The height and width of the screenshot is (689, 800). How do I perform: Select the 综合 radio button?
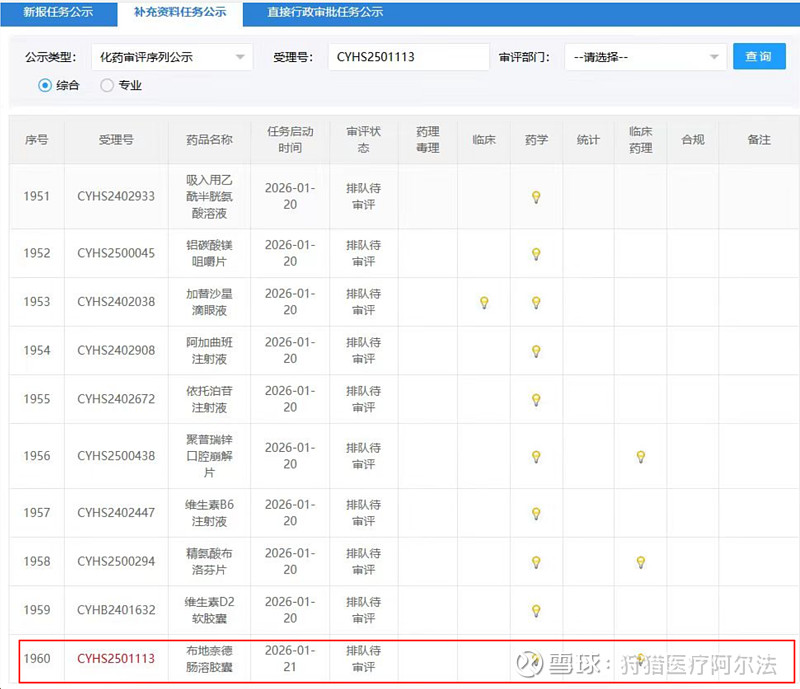tap(45, 85)
